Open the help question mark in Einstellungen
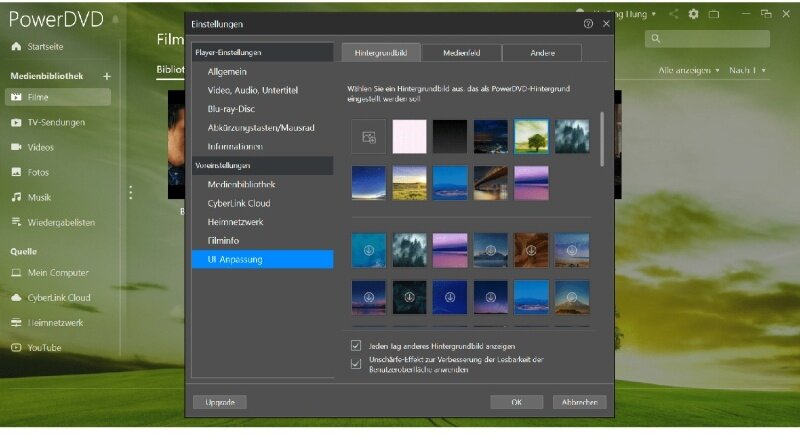This screenshot has width=800, height=436. [588, 23]
